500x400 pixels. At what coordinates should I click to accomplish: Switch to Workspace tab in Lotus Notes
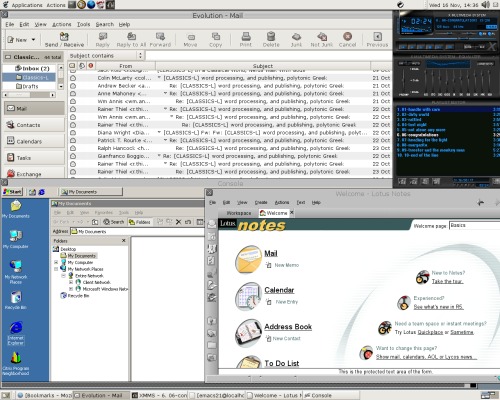click(x=239, y=213)
